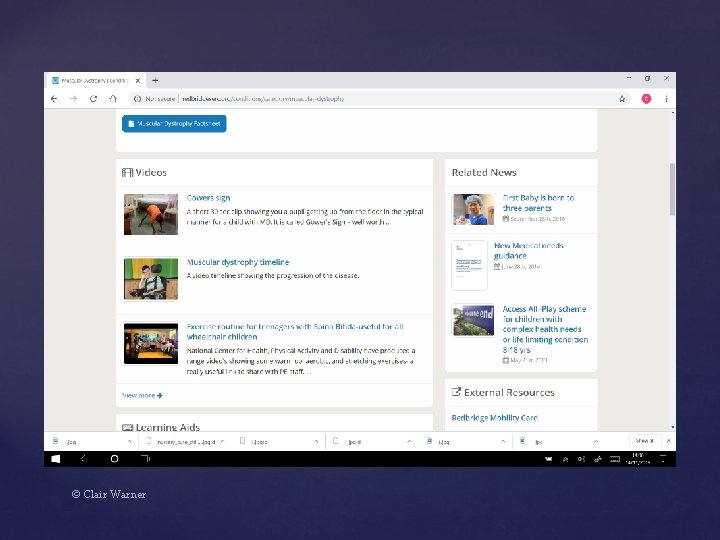The width and height of the screenshot is (720, 540).
Task: Open the Muscular dystrophy timeline link
Action: pos(237,262)
